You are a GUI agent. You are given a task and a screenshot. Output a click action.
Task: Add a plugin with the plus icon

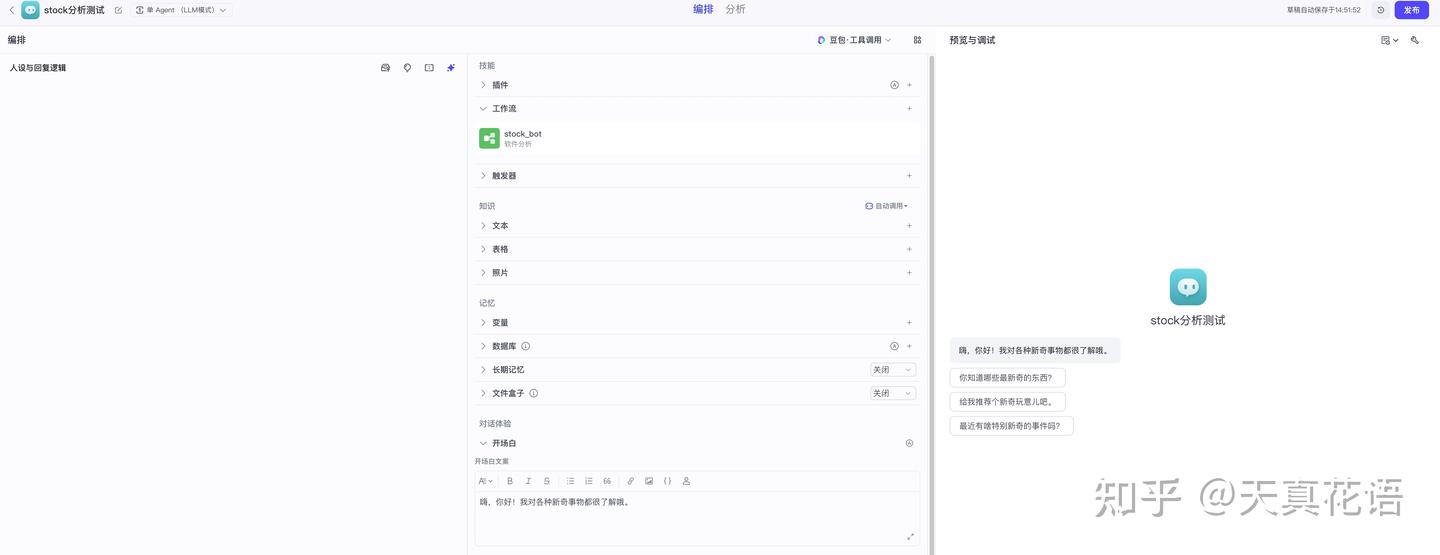click(909, 85)
